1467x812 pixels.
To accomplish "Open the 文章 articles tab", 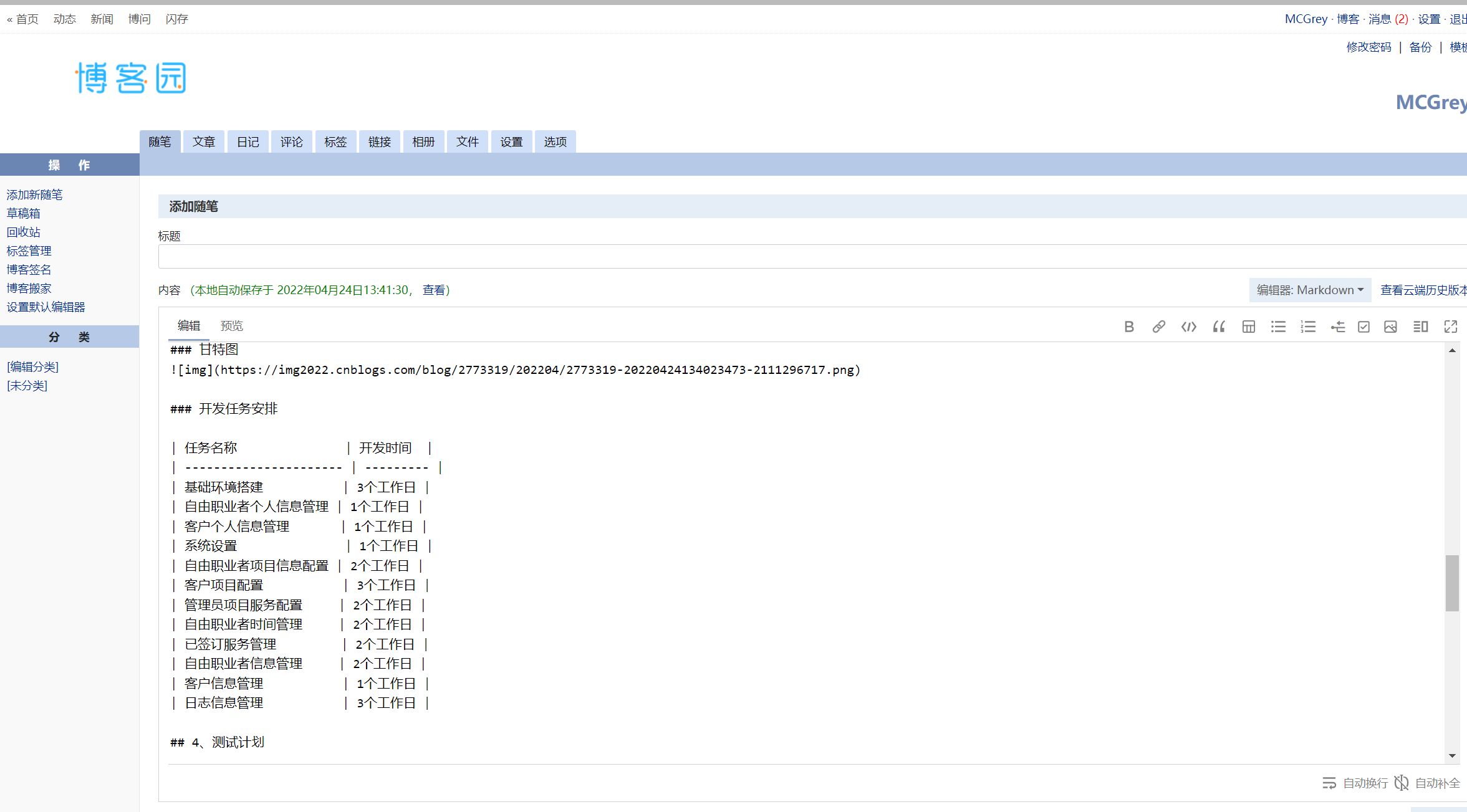I will click(203, 142).
